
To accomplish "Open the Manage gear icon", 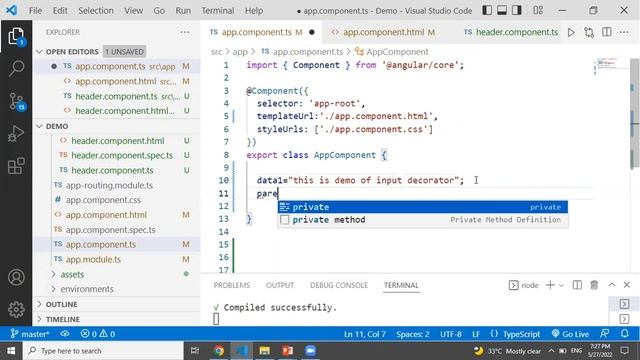I will tap(16, 309).
